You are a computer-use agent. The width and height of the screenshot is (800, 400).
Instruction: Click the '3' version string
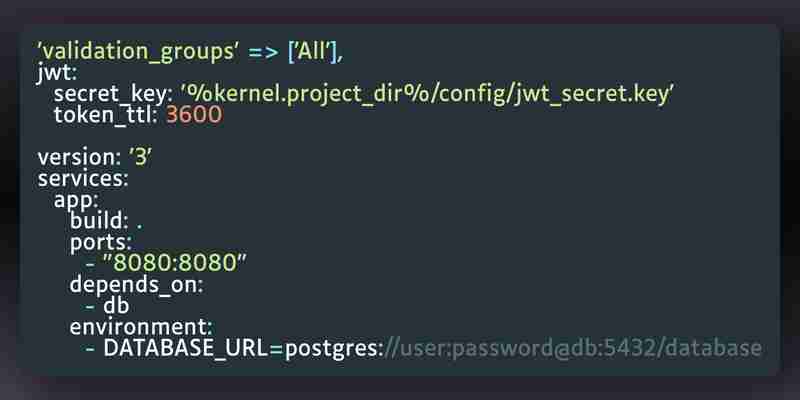pos(140,157)
